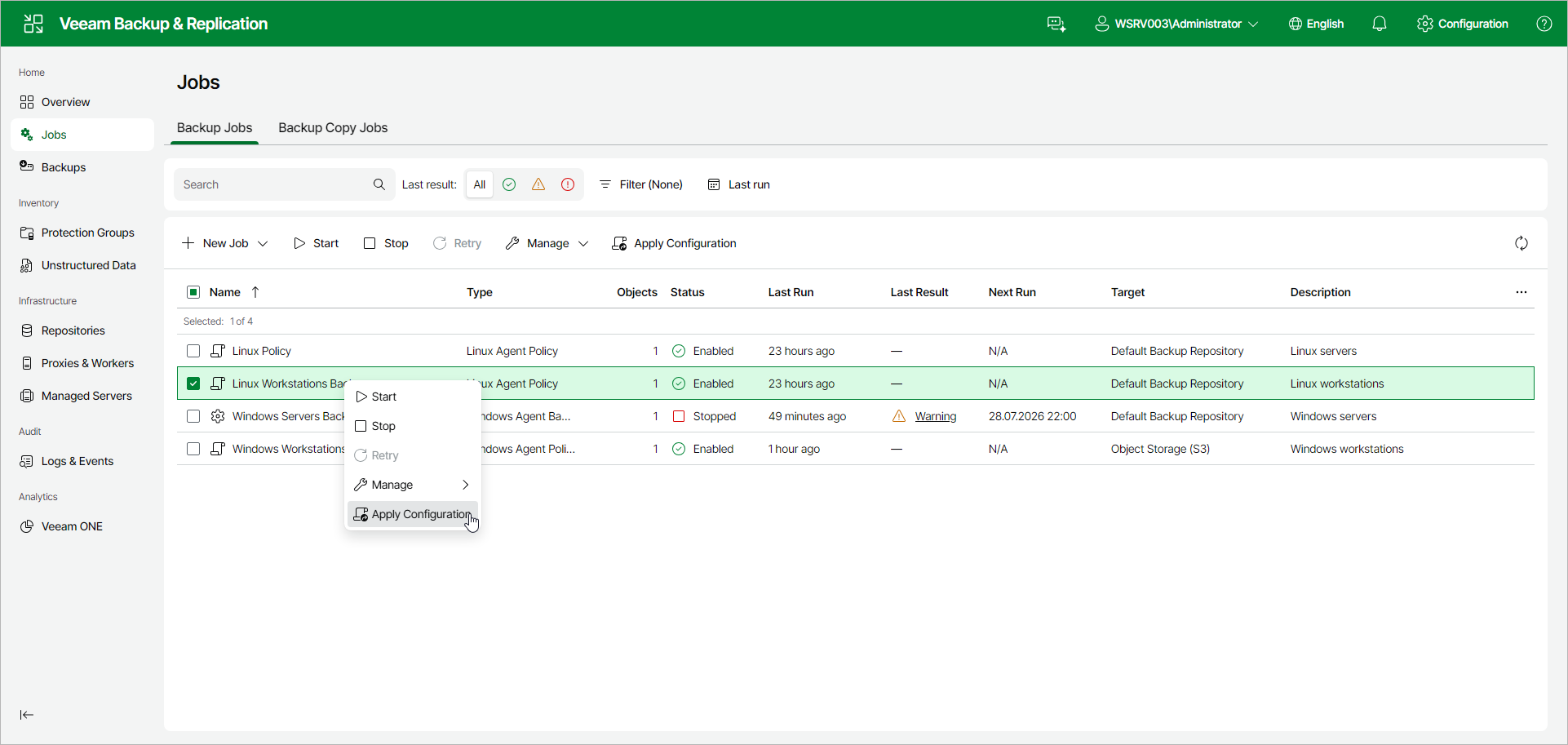1568x745 pixels.
Task: Click the toolbar Start button
Action: click(316, 243)
